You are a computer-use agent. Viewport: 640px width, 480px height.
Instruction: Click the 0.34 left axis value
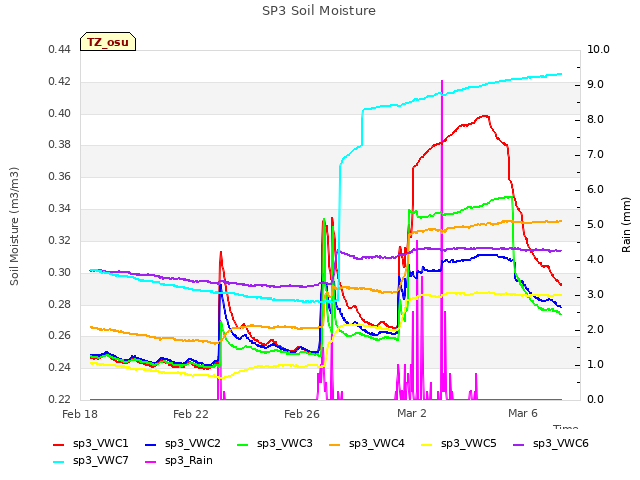[x=60, y=208]
